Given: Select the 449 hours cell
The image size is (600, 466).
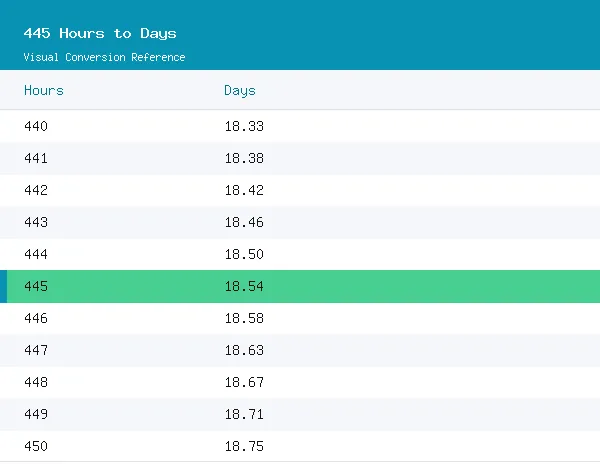Looking at the screenshot, I should click(36, 414).
